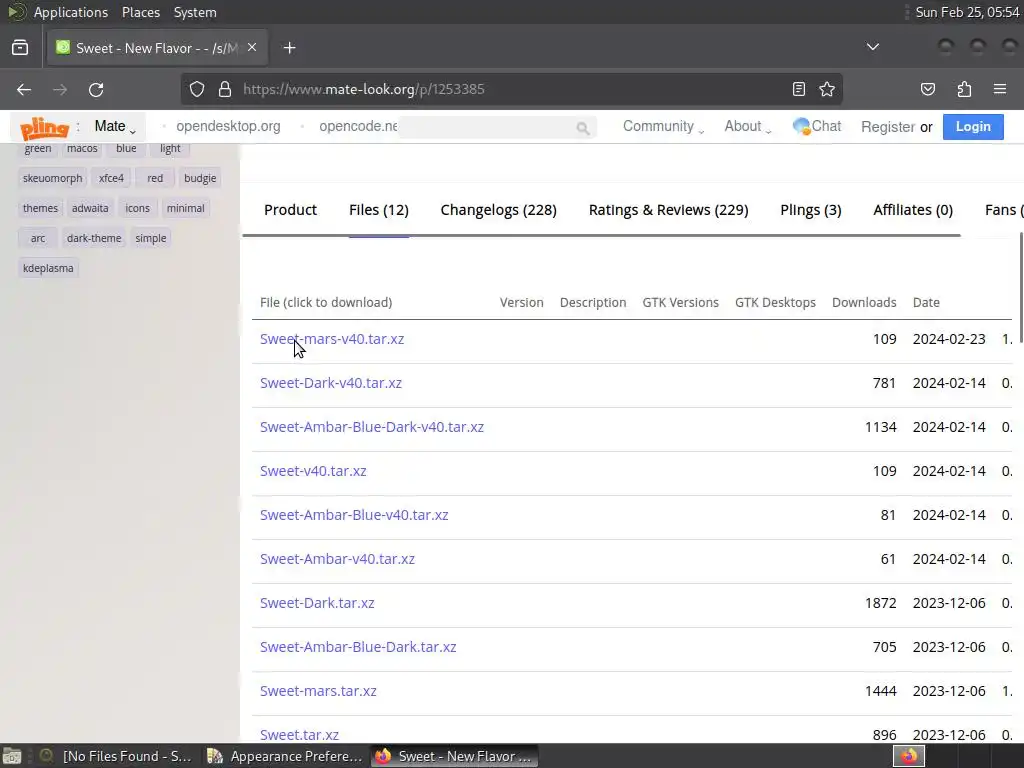Switch to Appearance Preferences taskbar window
1024x768 pixels.
coord(286,756)
